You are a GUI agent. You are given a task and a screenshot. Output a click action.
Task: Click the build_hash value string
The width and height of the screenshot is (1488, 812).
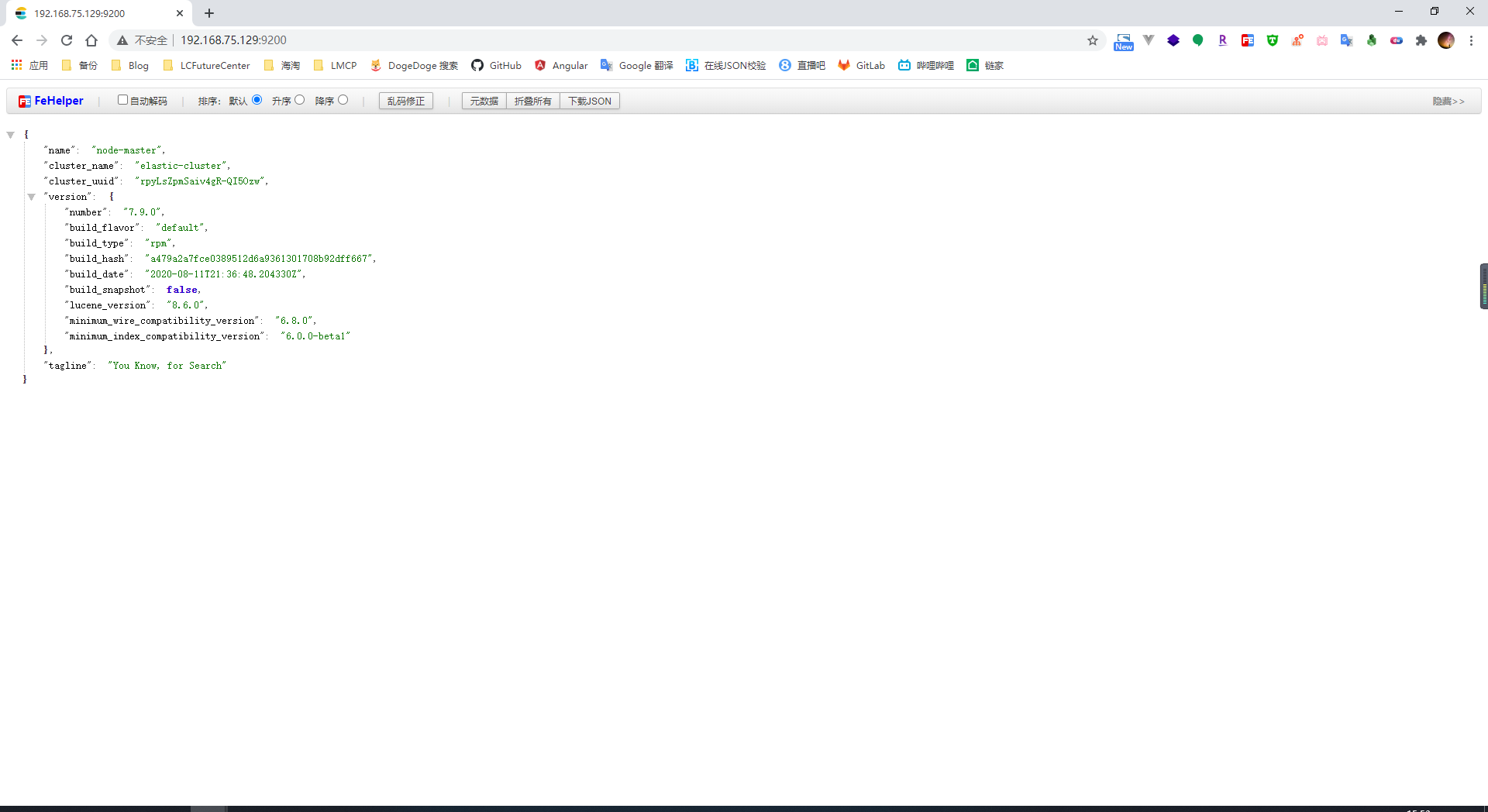click(259, 259)
